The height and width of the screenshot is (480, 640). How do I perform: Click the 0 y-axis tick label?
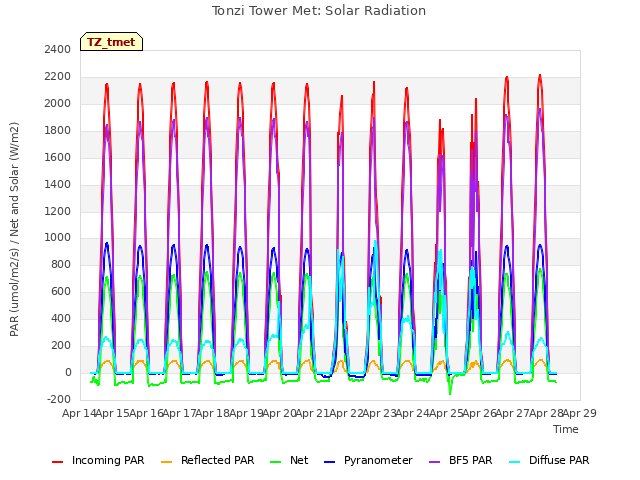tap(68, 372)
